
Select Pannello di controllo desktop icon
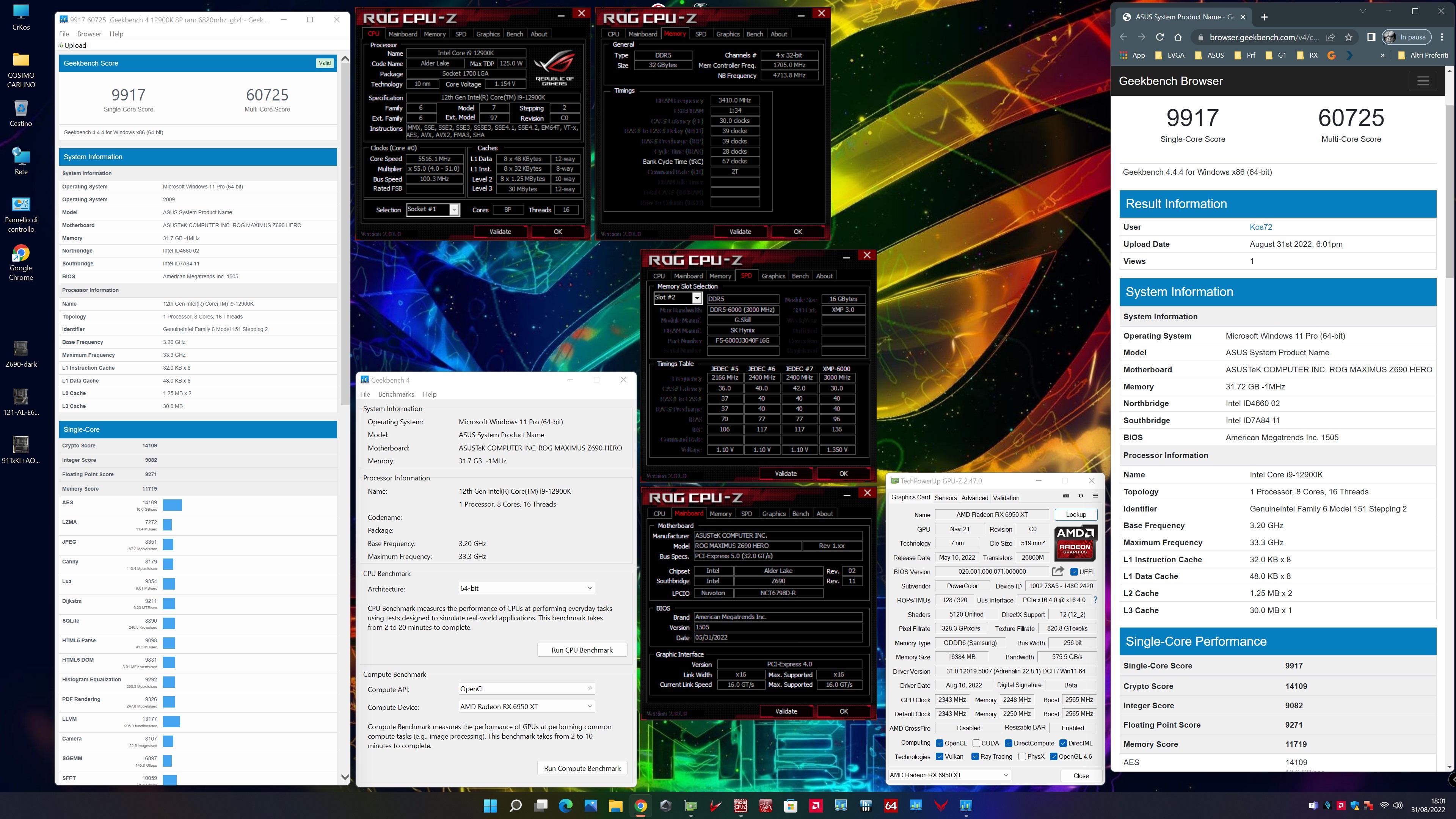coord(21,215)
